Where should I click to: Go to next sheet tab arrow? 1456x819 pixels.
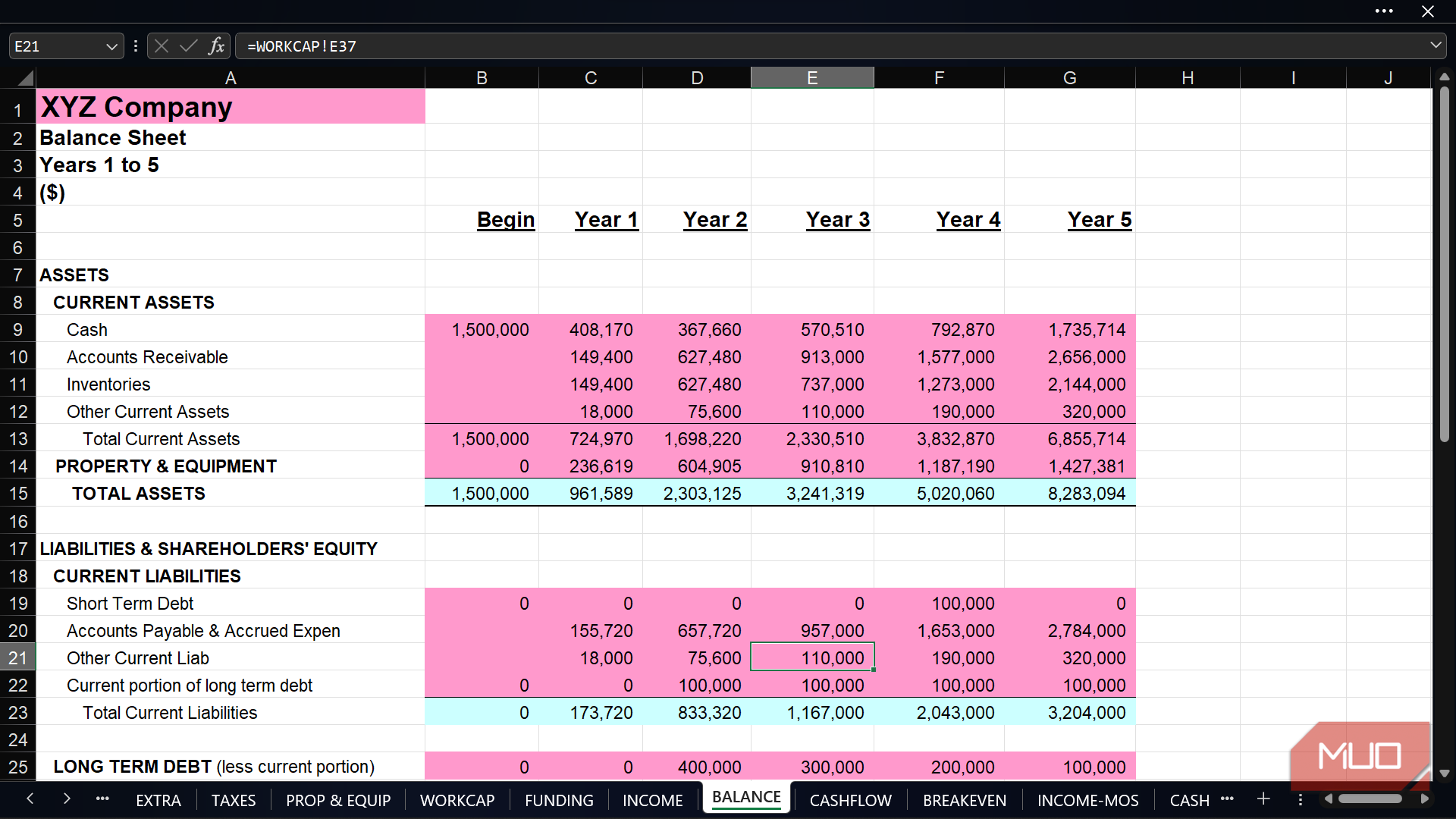coord(67,799)
